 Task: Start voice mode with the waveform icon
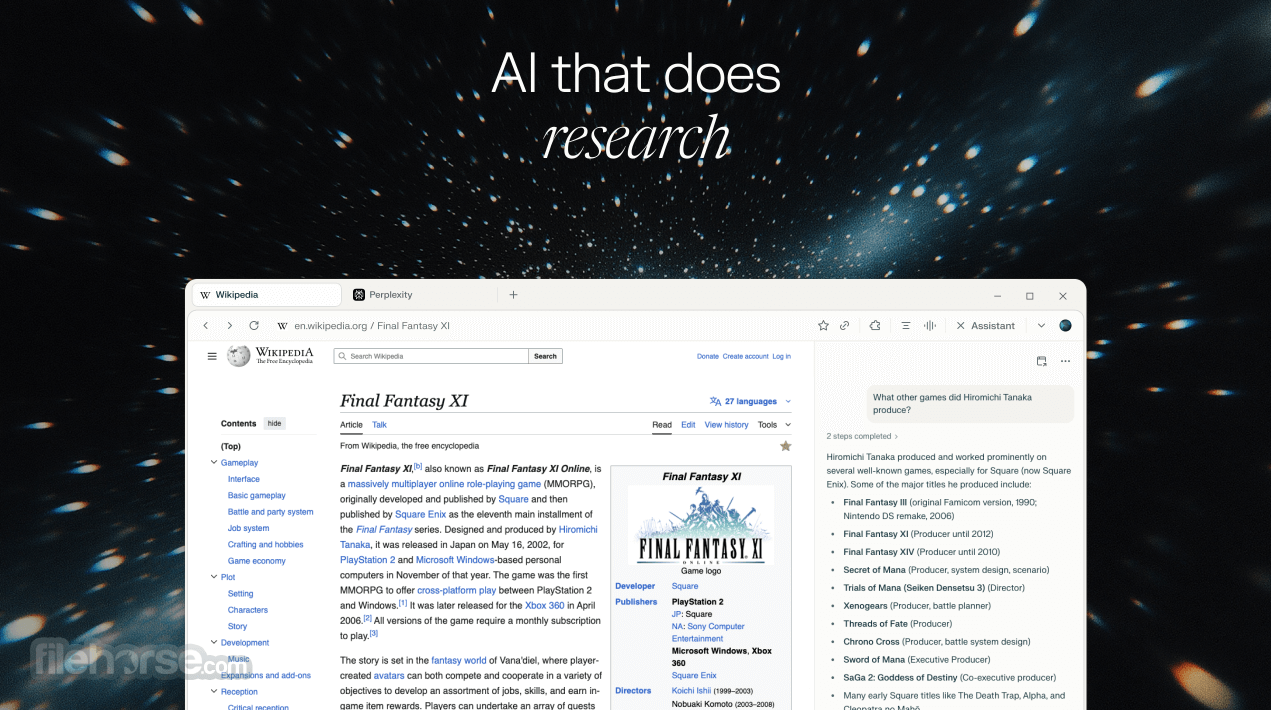coord(930,326)
